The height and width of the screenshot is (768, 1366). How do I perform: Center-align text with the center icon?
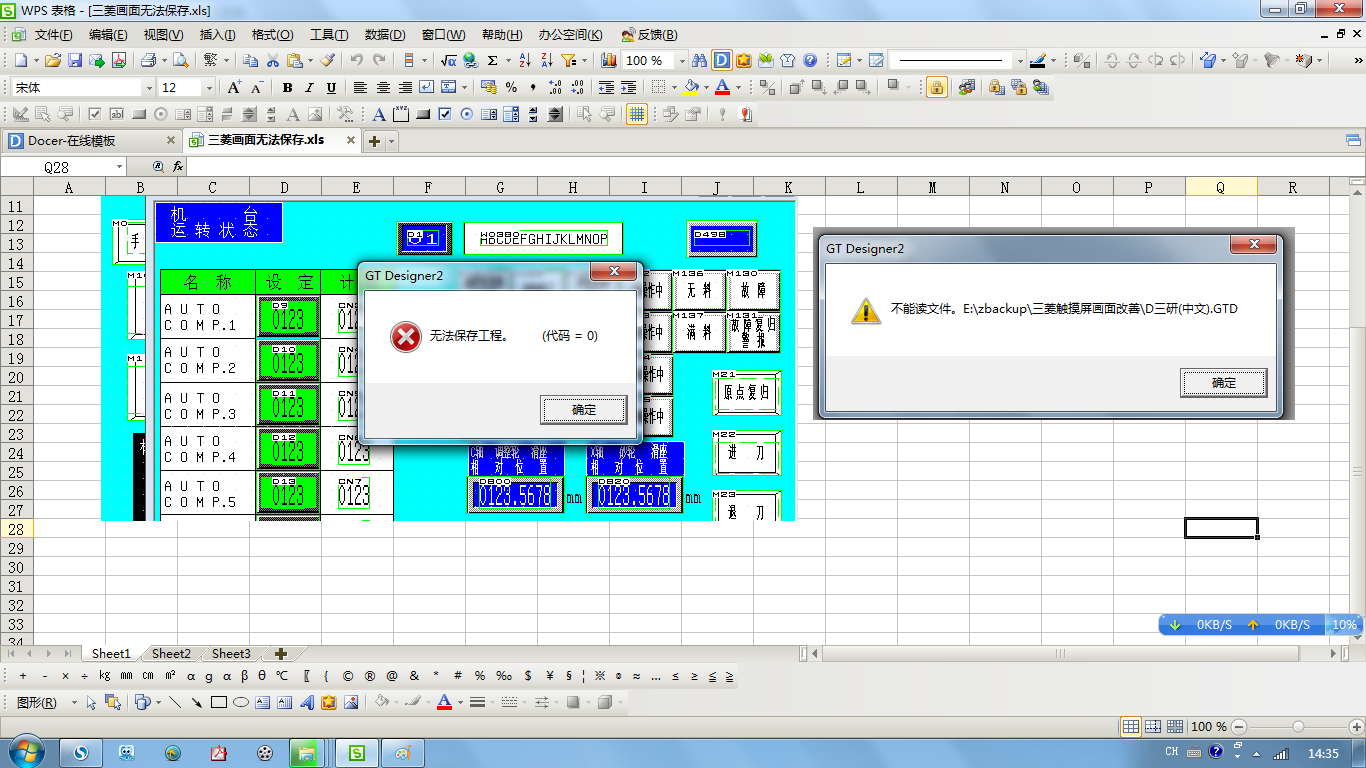point(382,88)
